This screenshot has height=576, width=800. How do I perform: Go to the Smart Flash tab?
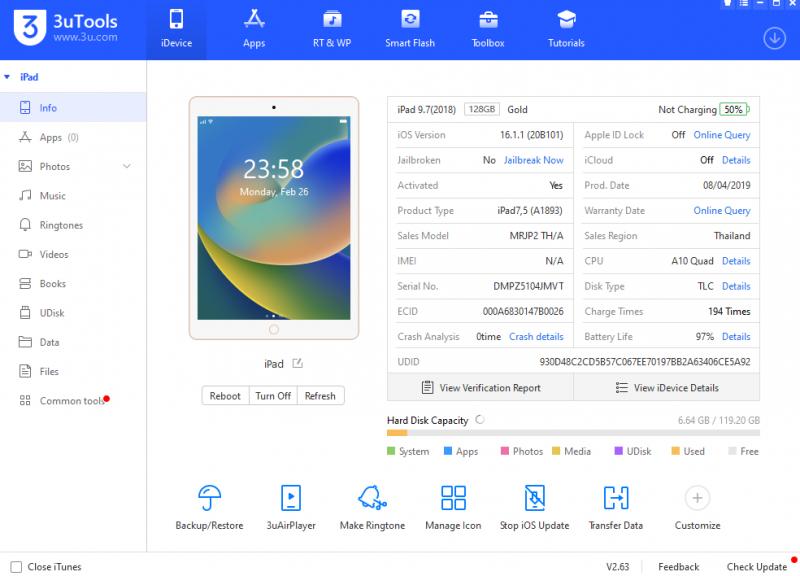click(410, 30)
